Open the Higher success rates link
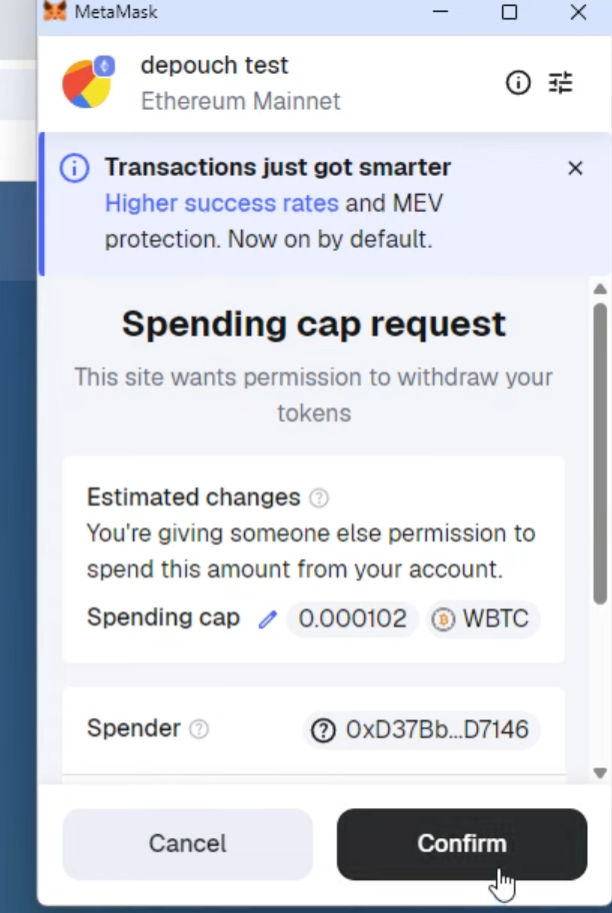Viewport: 612px width, 913px height. (x=221, y=203)
